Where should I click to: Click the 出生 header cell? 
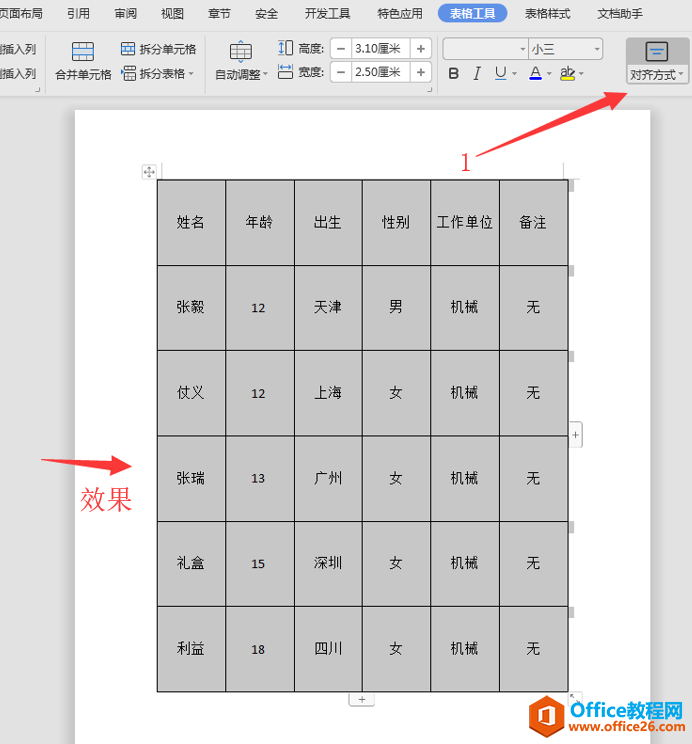pos(328,223)
